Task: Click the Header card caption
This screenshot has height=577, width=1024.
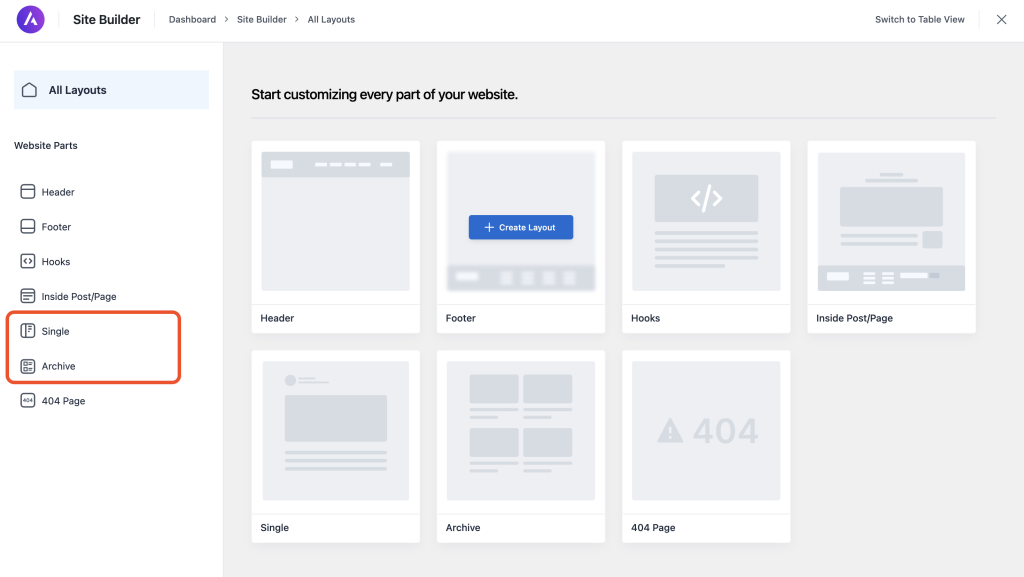Action: pyautogui.click(x=277, y=318)
